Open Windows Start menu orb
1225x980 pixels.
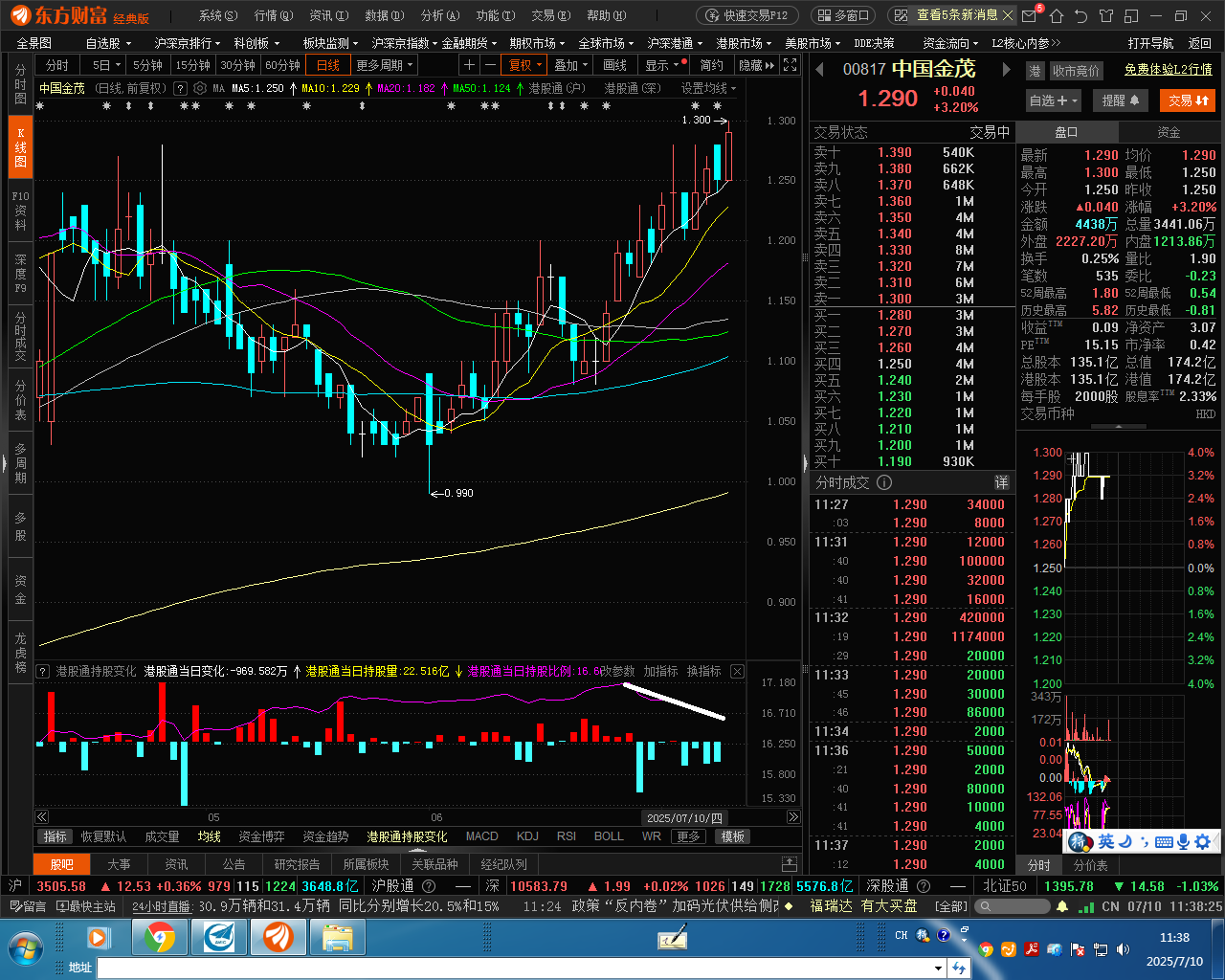click(25, 948)
